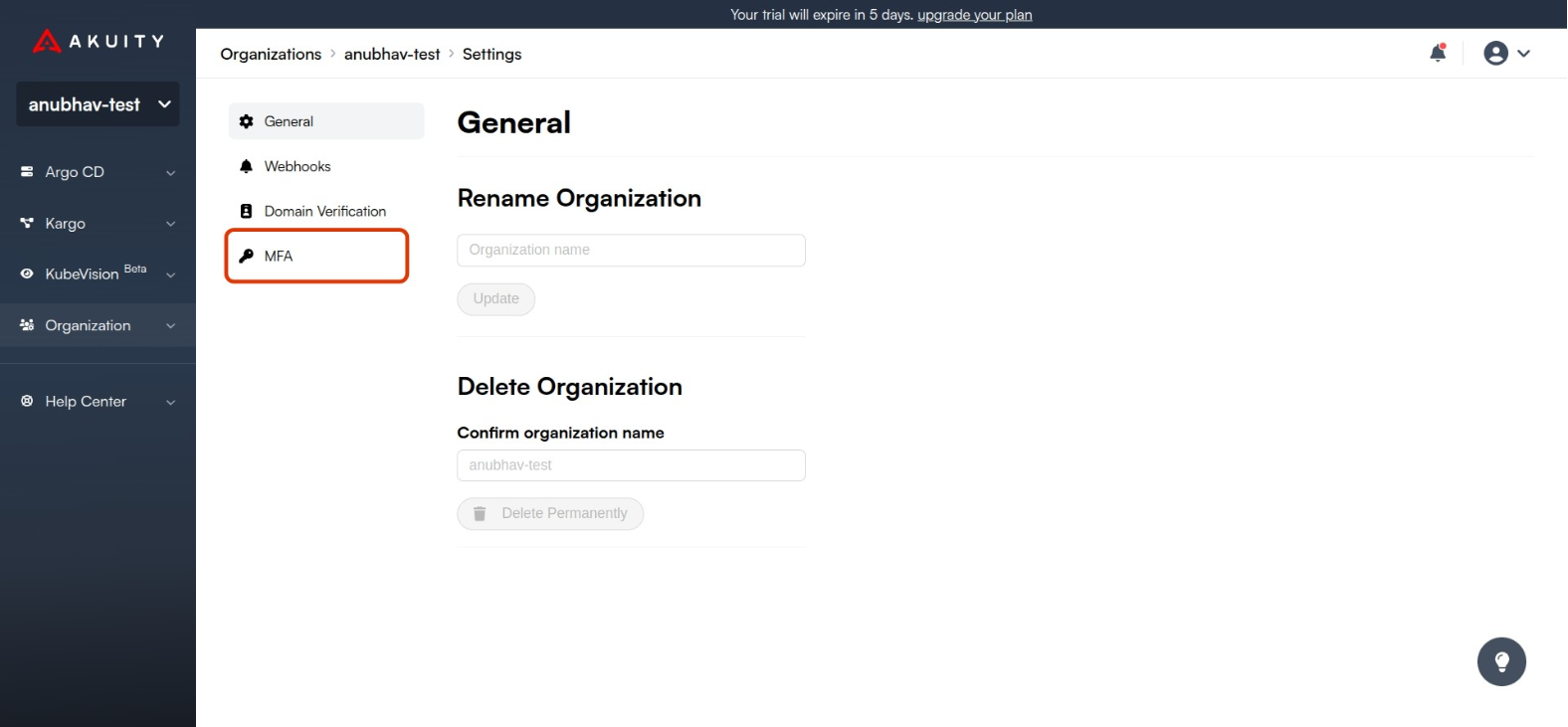Open the anubhav-test organization switcher dropdown
The width and height of the screenshot is (1568, 727).
(98, 104)
